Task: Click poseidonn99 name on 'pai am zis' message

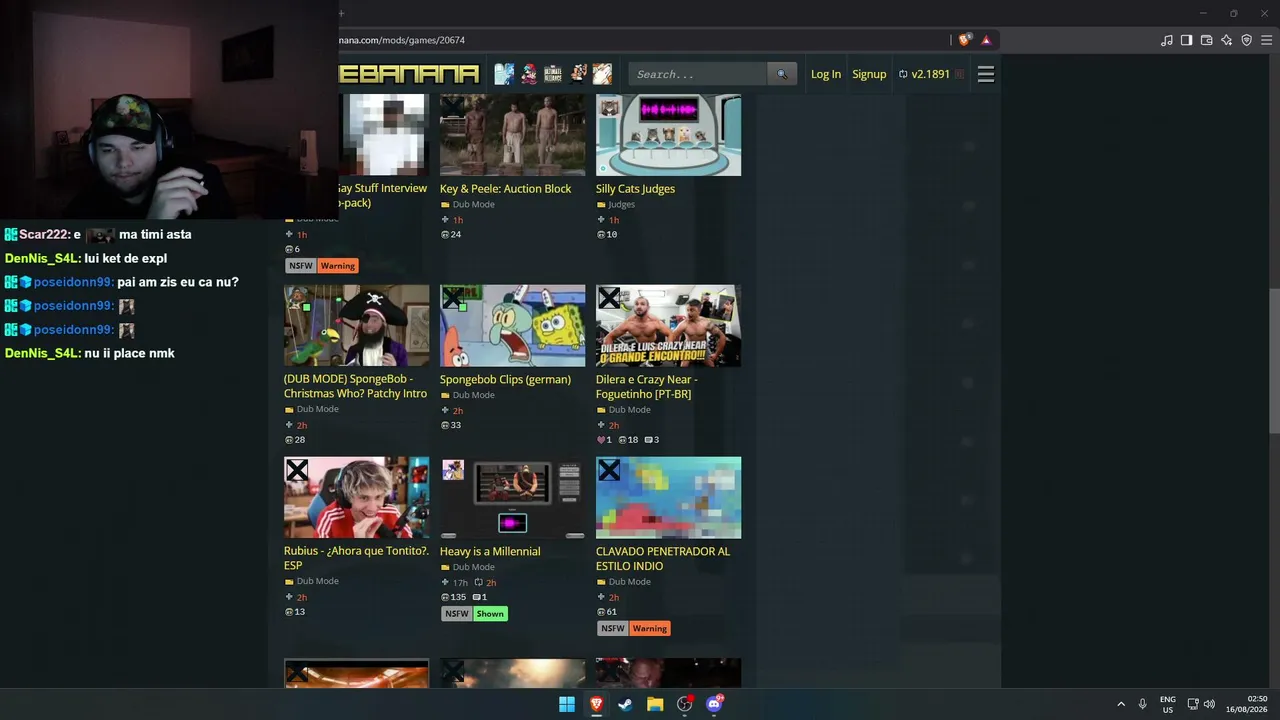Action: [x=73, y=282]
